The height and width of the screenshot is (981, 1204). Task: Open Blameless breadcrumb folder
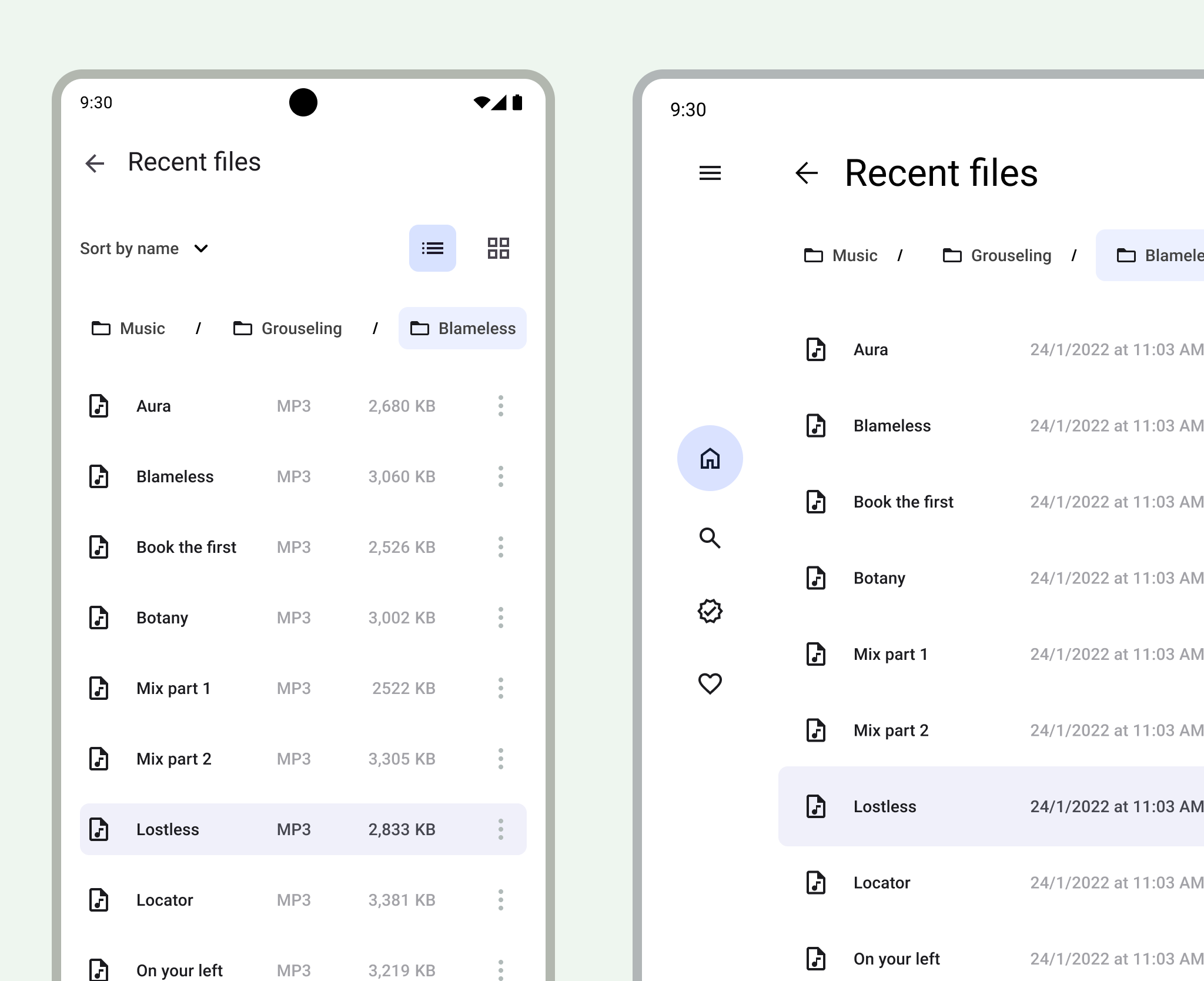click(x=463, y=328)
